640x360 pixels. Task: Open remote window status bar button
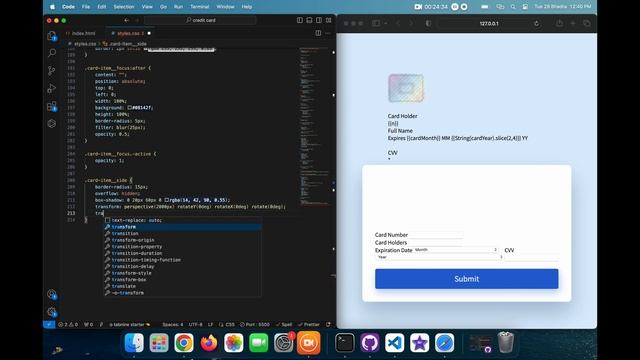[x=49, y=324]
